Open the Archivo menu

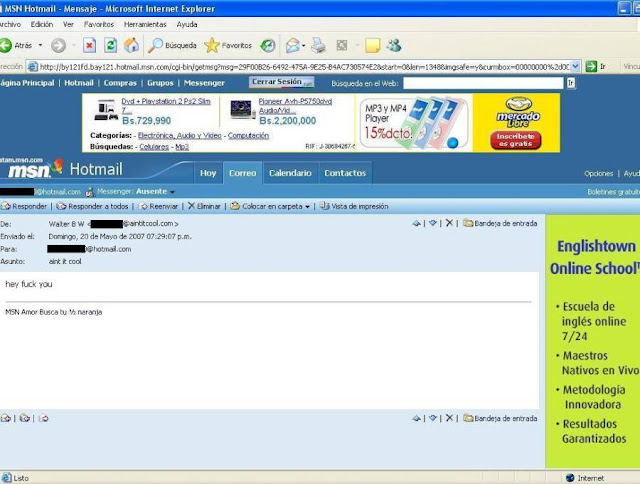point(10,24)
